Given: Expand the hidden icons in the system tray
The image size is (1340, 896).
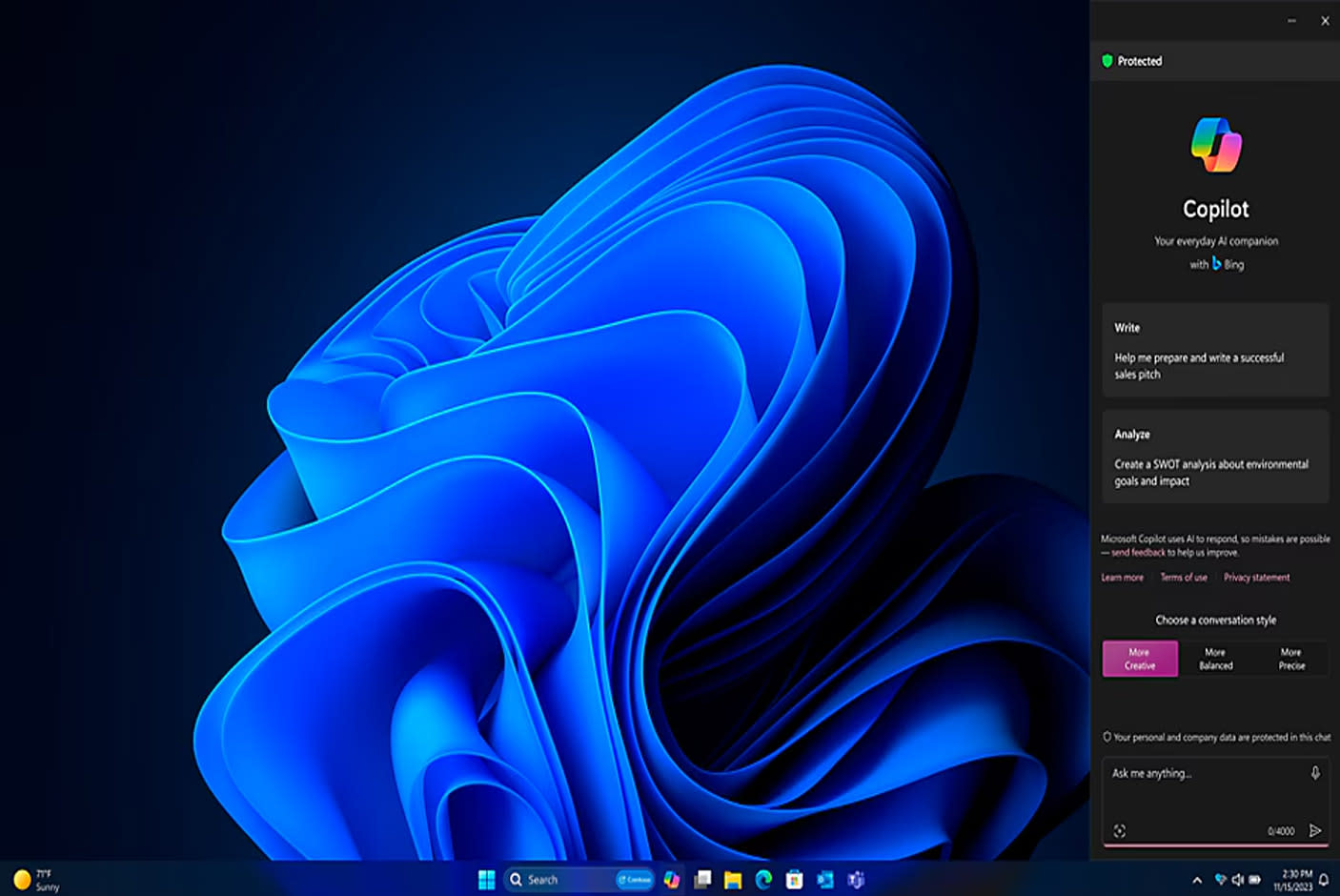Looking at the screenshot, I should tap(1197, 879).
